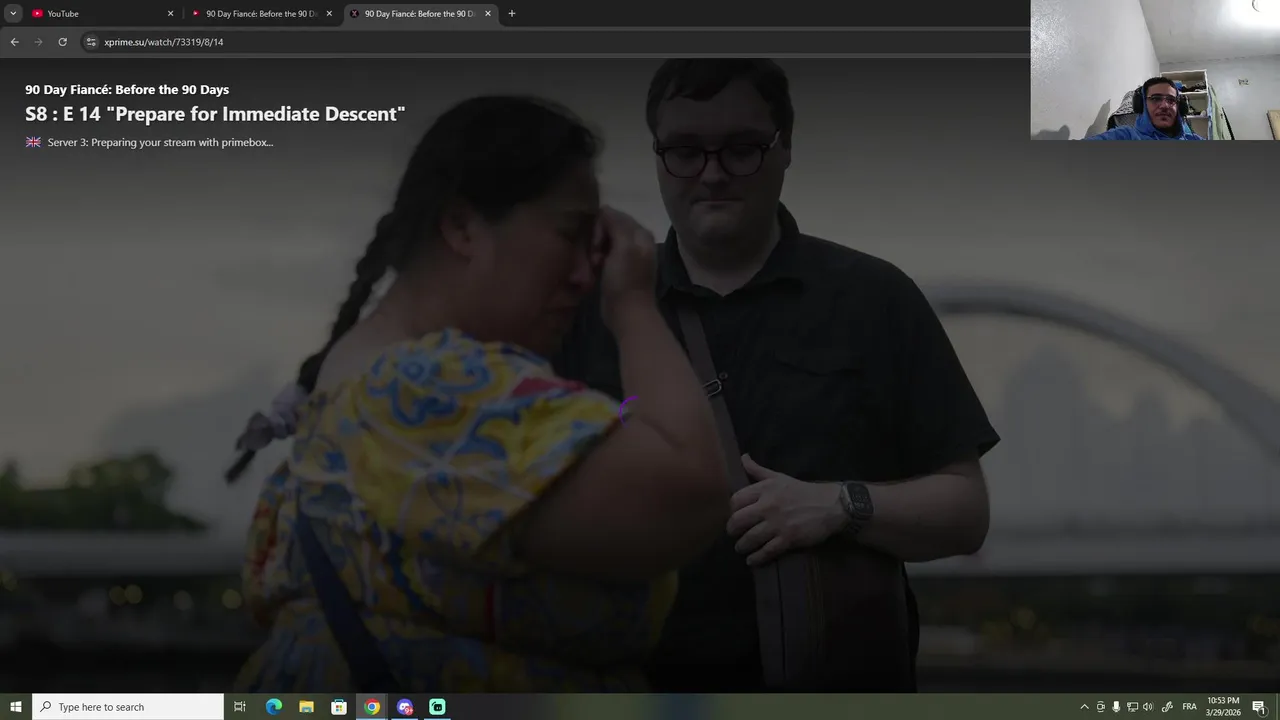
Task: Click the Server 3 preparing stream status text
Action: point(160,143)
